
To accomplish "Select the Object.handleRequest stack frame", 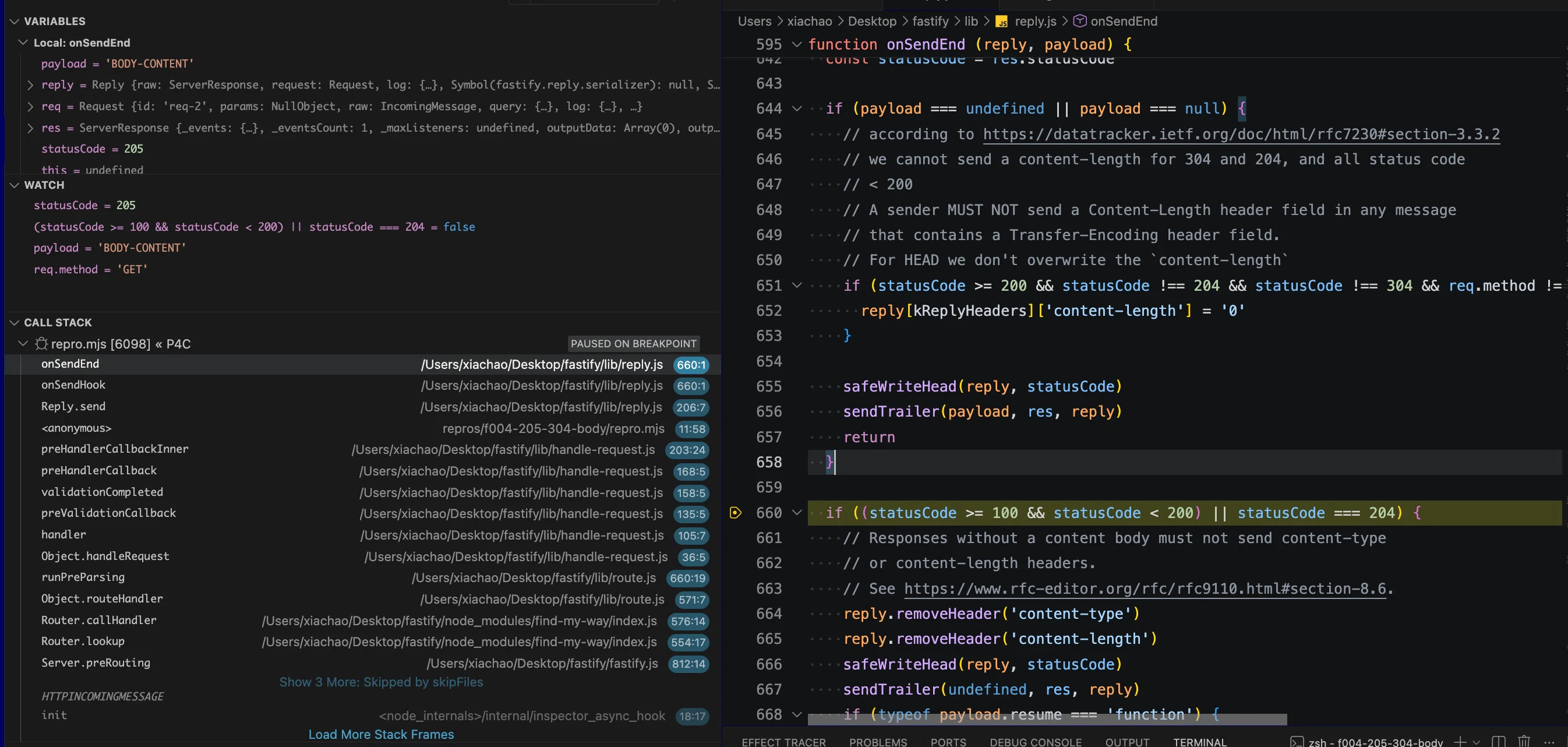I will click(363, 556).
